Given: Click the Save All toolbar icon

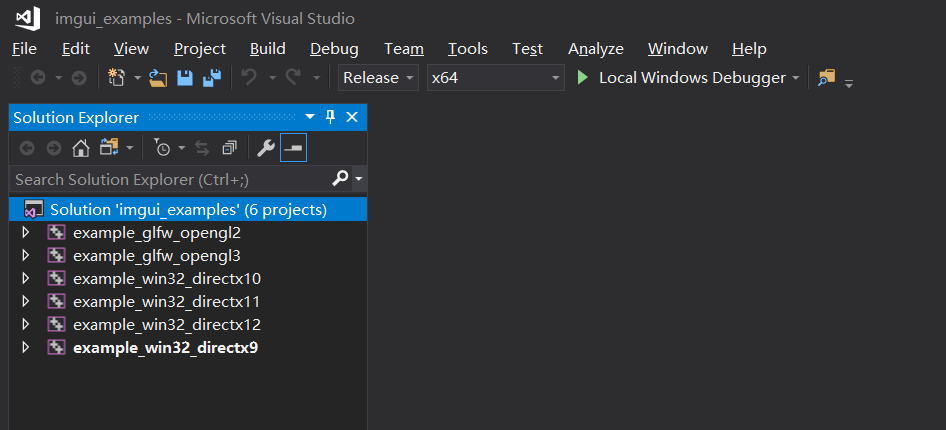Looking at the screenshot, I should tap(212, 78).
